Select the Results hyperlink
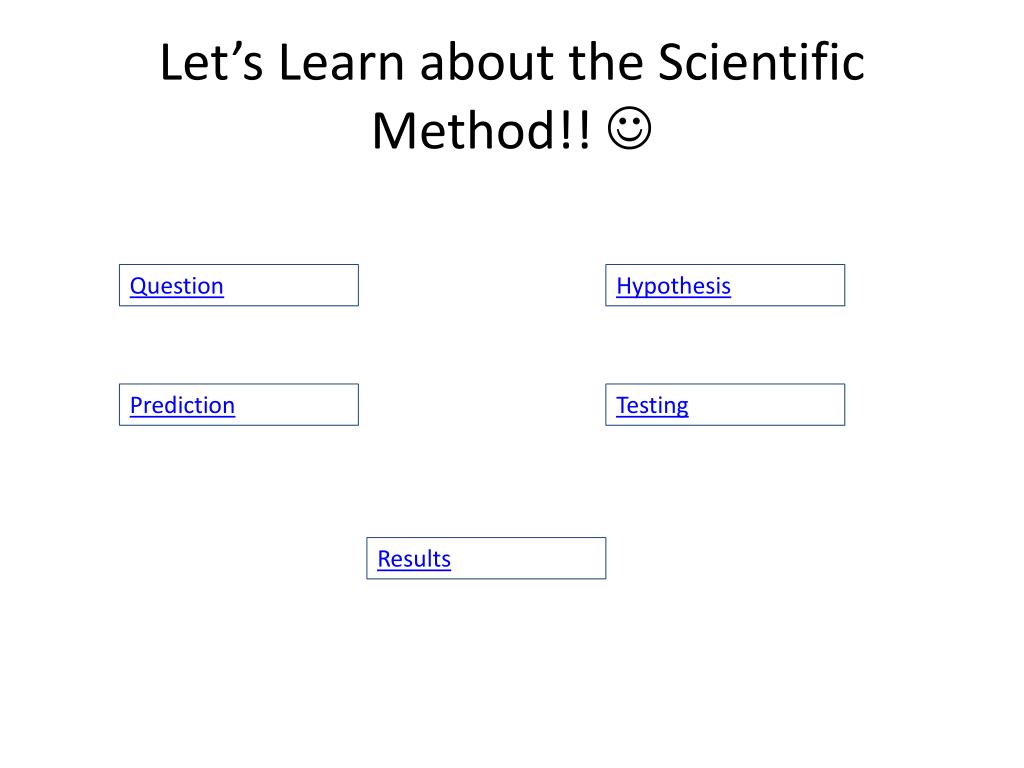Image resolution: width=1024 pixels, height=768 pixels. pos(414,559)
